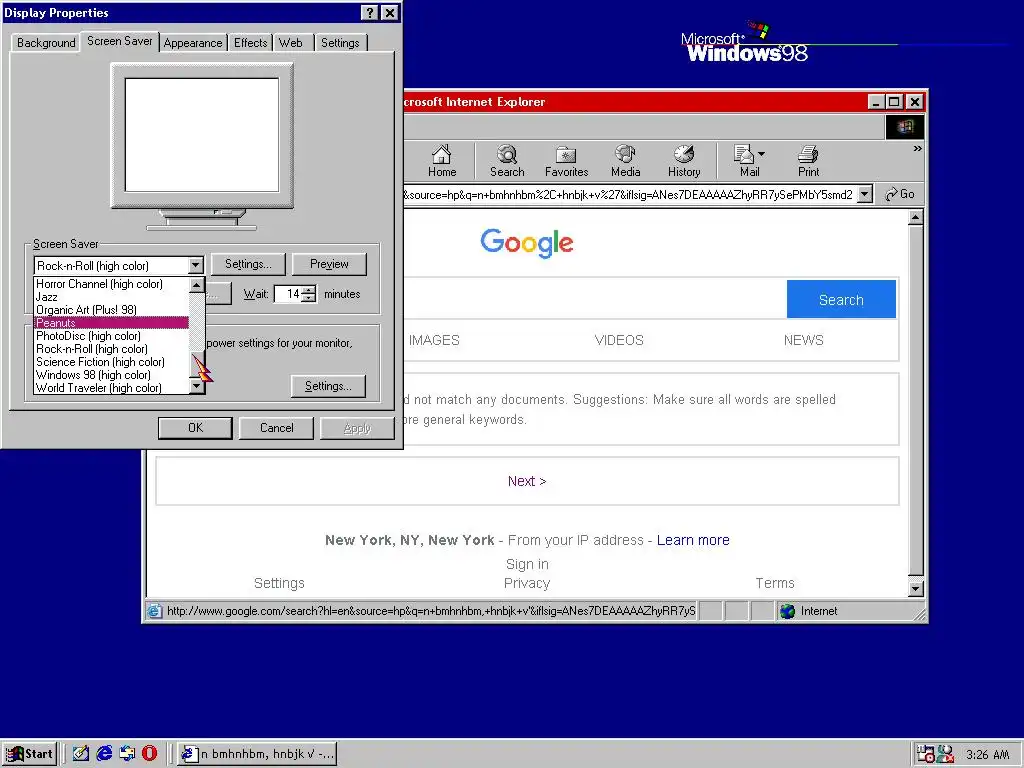This screenshot has height=768, width=1024.
Task: Click the Internet zone globe in status bar
Action: click(x=788, y=611)
